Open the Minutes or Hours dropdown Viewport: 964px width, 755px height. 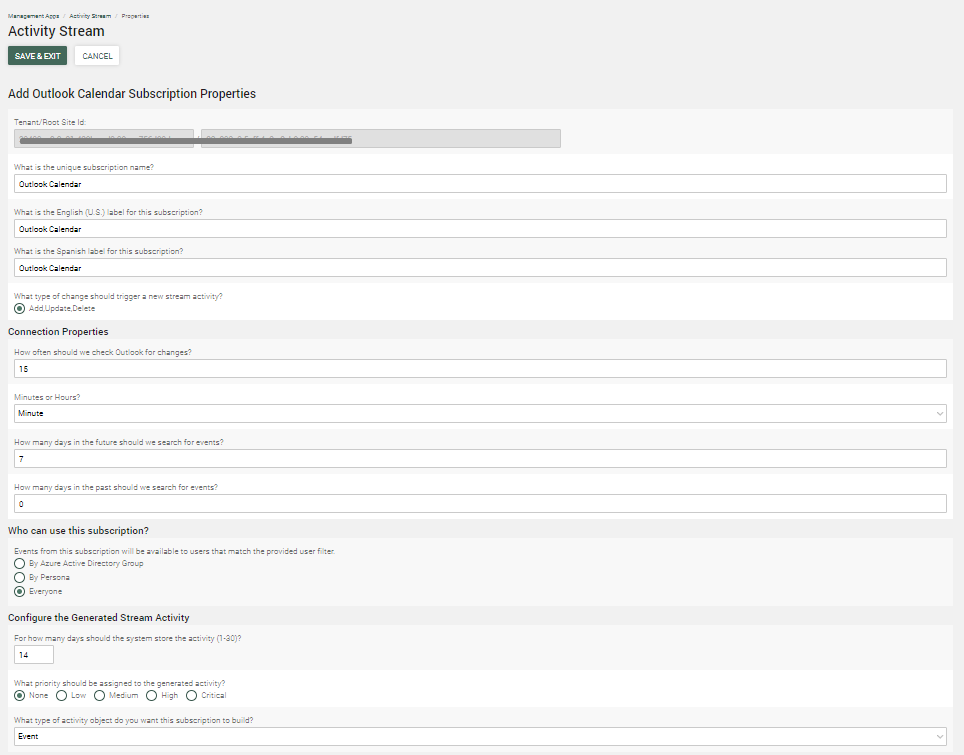click(480, 413)
